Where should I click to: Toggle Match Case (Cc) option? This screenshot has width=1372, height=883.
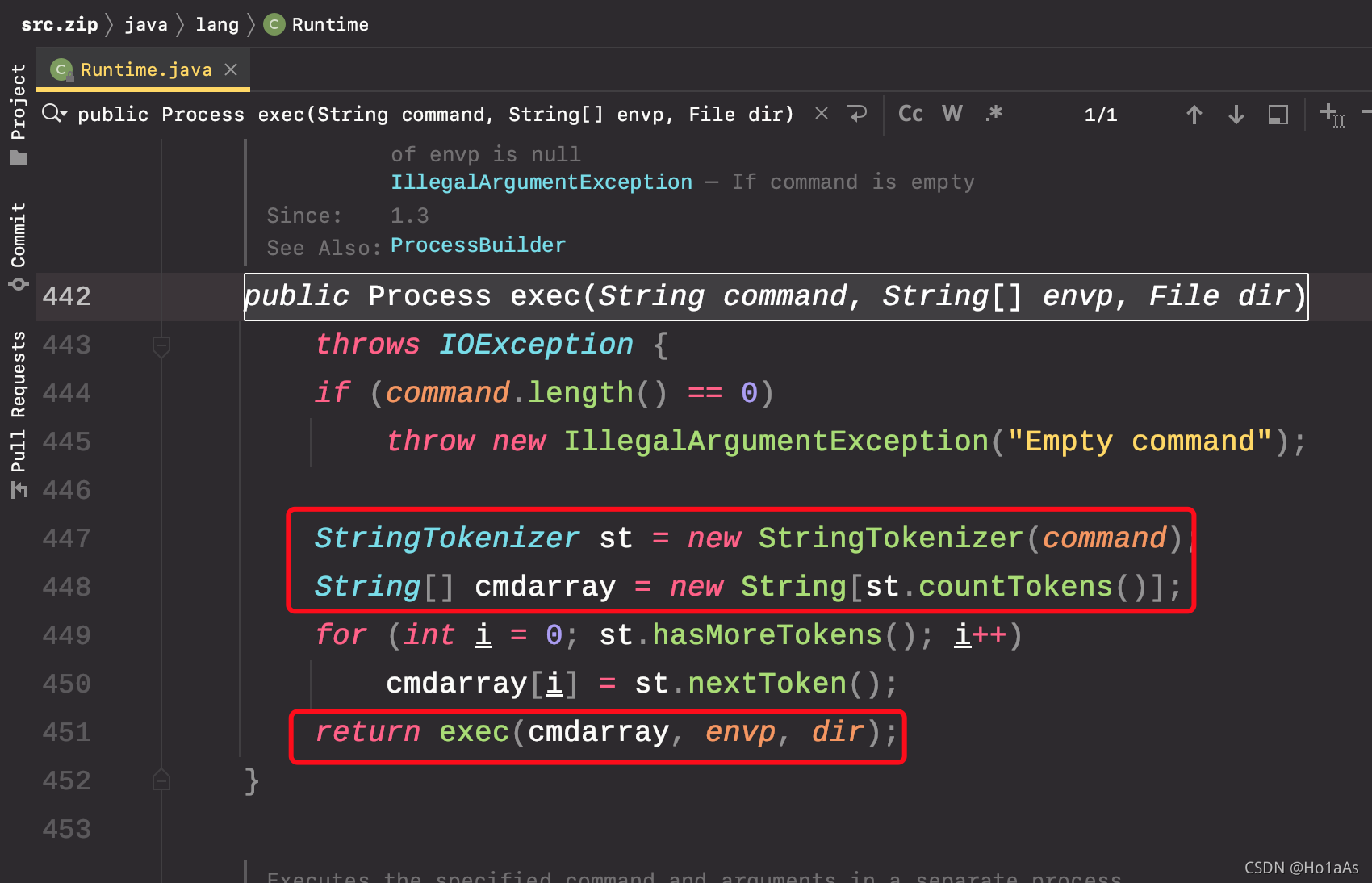(x=910, y=114)
